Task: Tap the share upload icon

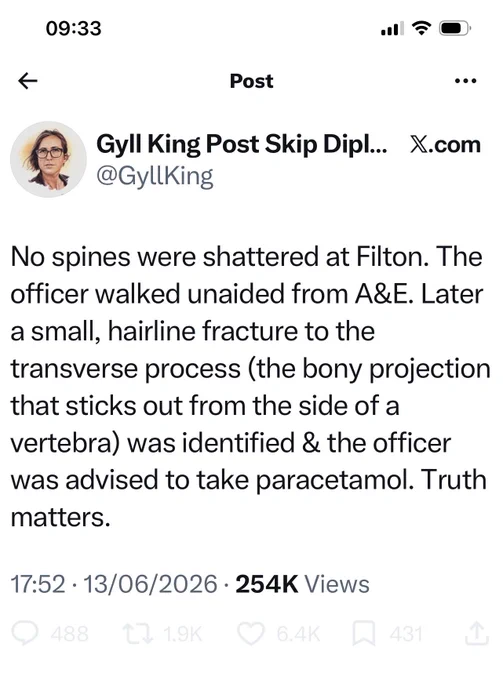Action: 477,634
